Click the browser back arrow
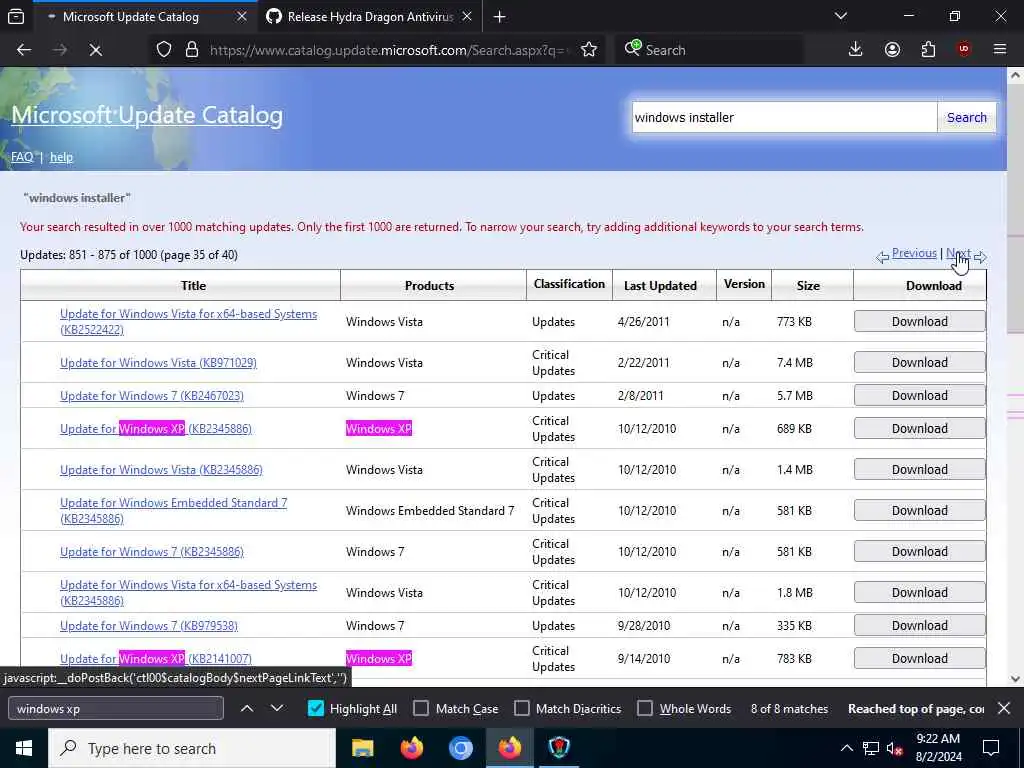Screen dimensions: 1024x768 click(x=24, y=50)
